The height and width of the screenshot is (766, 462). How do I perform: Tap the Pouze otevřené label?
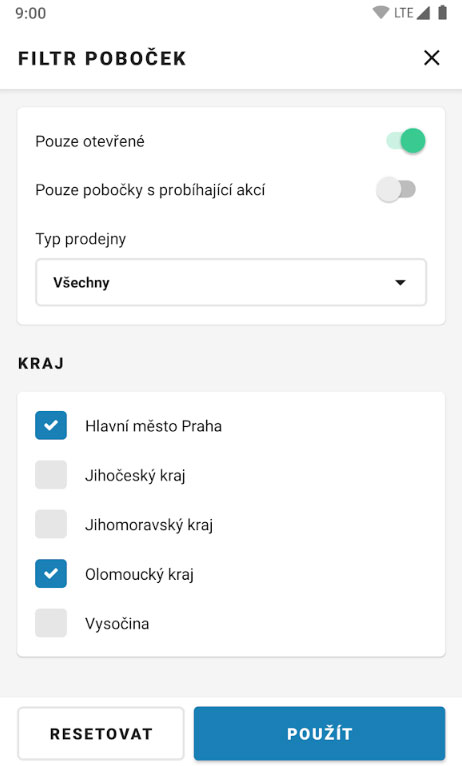tap(90, 141)
